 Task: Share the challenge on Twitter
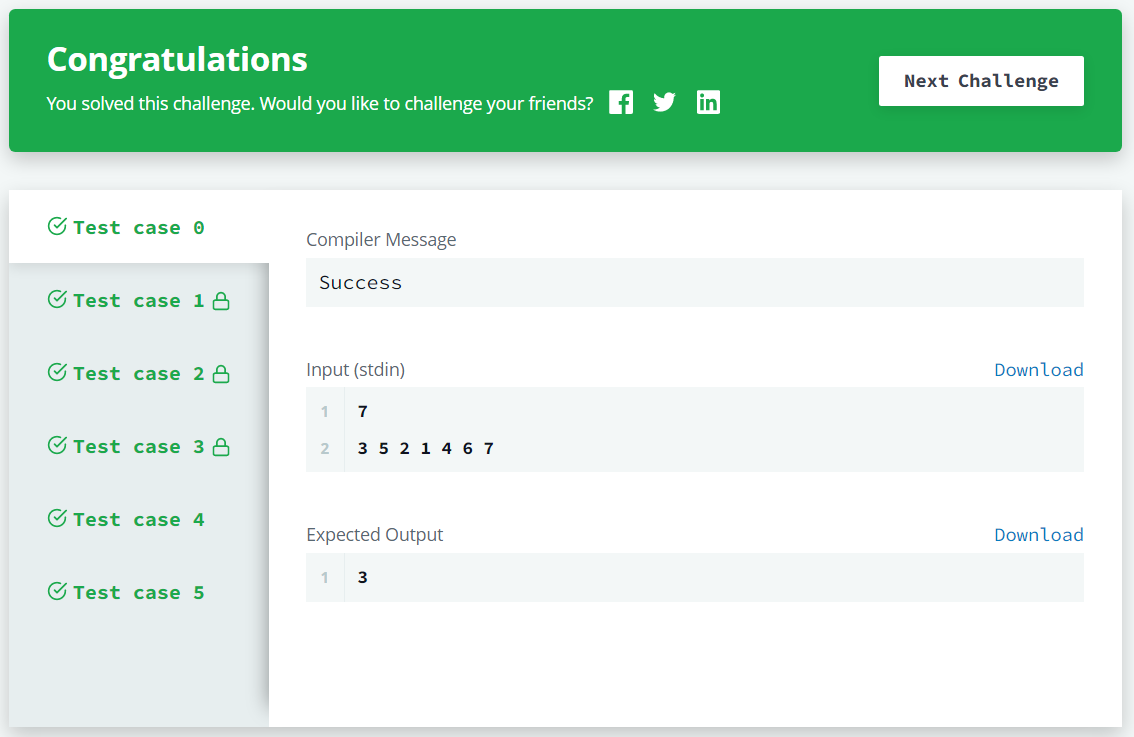(664, 102)
